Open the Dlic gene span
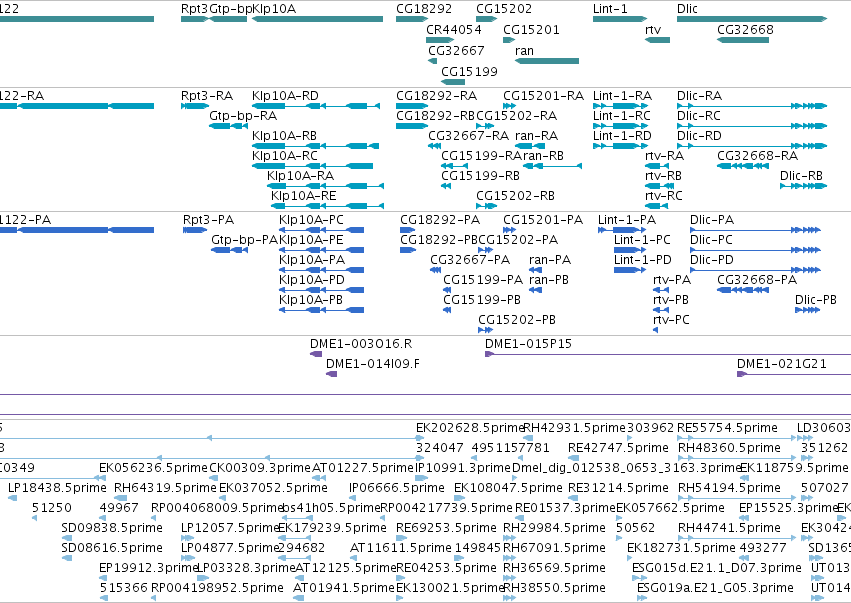Viewport: 851px width, 603px height. pos(752,19)
